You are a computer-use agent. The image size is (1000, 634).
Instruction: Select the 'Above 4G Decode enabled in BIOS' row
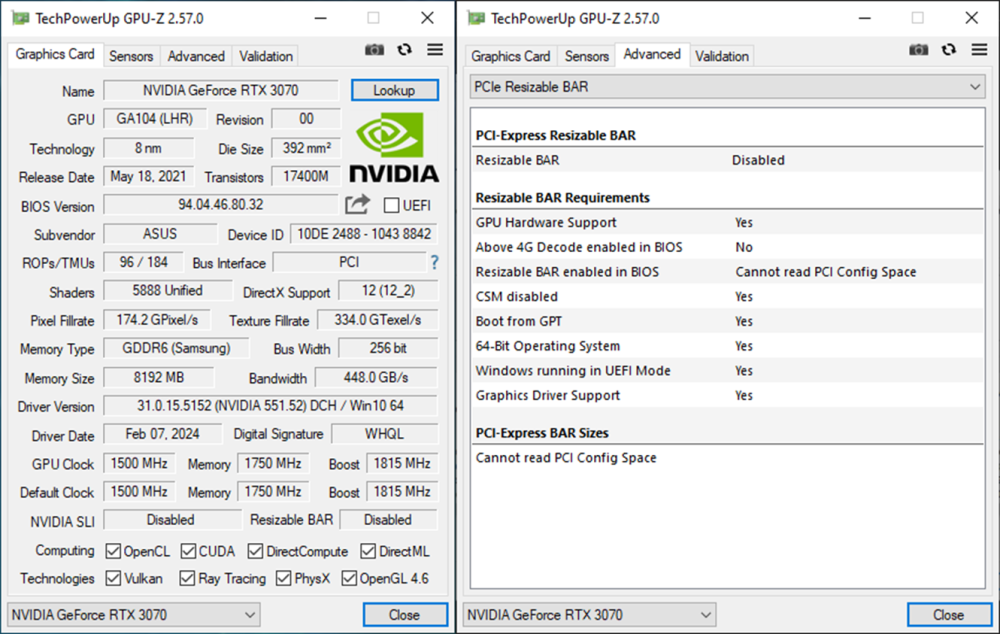point(728,247)
